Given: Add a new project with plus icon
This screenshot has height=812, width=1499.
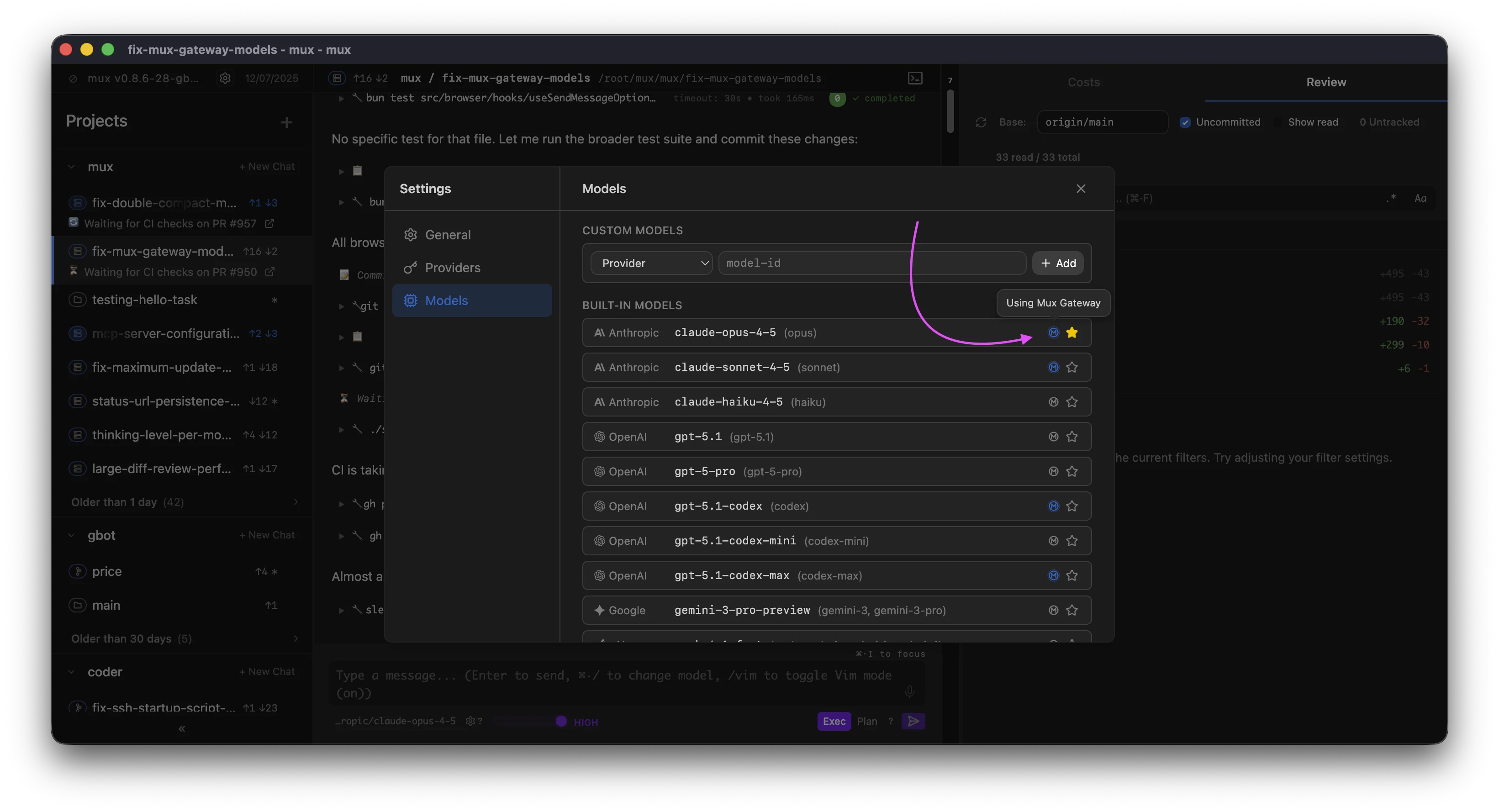Looking at the screenshot, I should 286,122.
